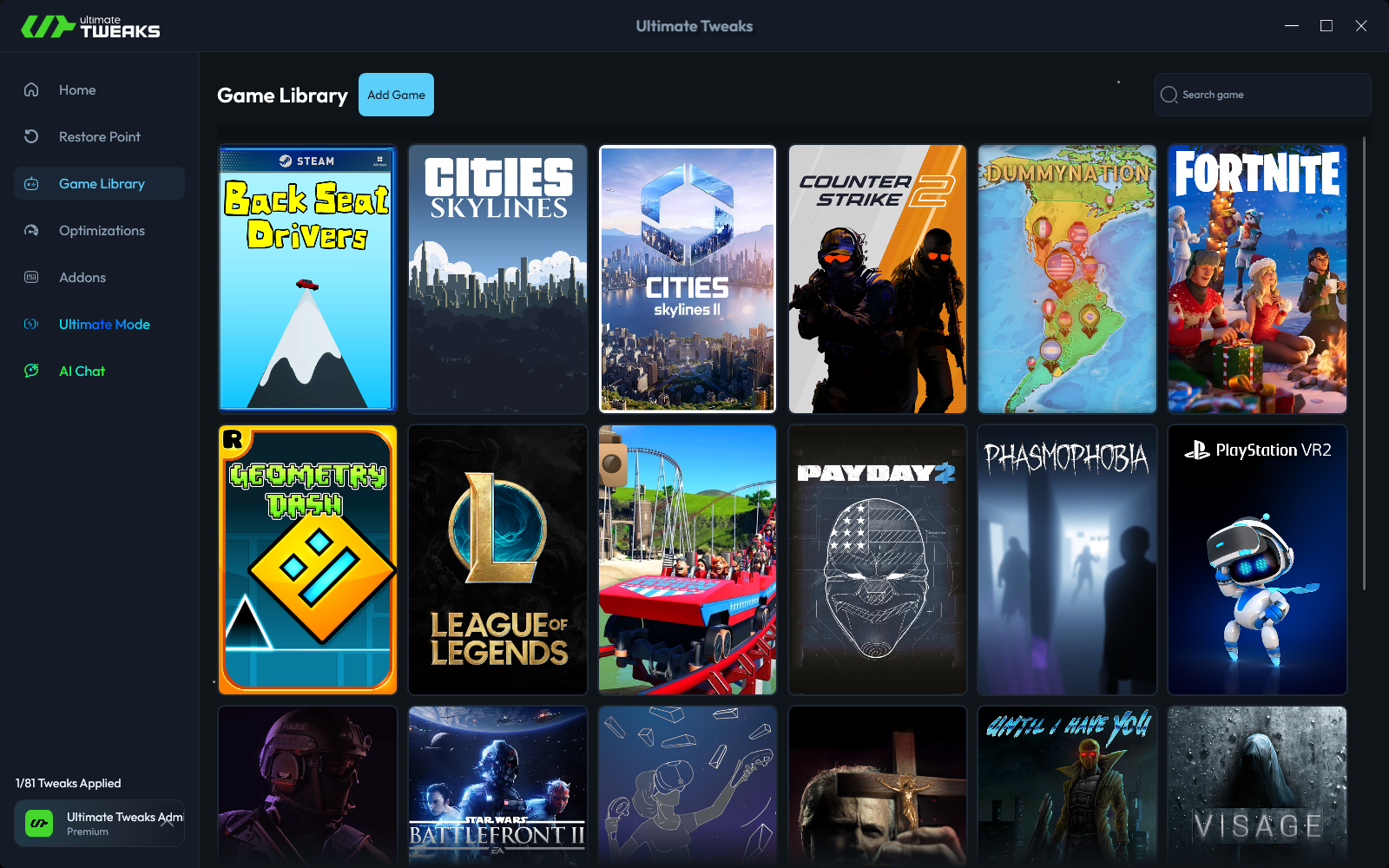This screenshot has height=868, width=1389.
Task: Open the Ultimate Mode page label
Action: (104, 324)
